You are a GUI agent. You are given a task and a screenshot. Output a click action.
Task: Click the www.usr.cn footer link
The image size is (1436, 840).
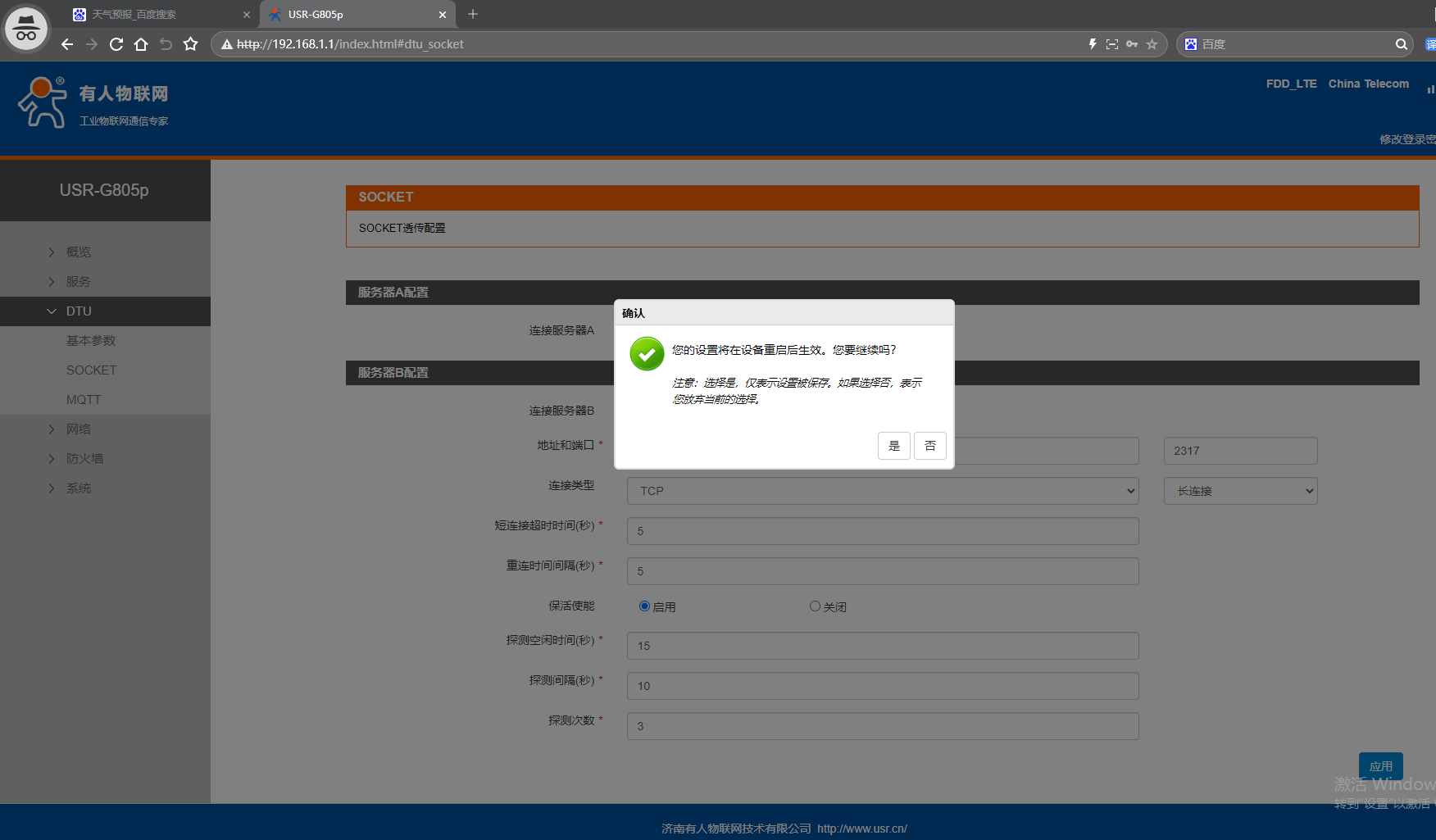click(x=861, y=829)
